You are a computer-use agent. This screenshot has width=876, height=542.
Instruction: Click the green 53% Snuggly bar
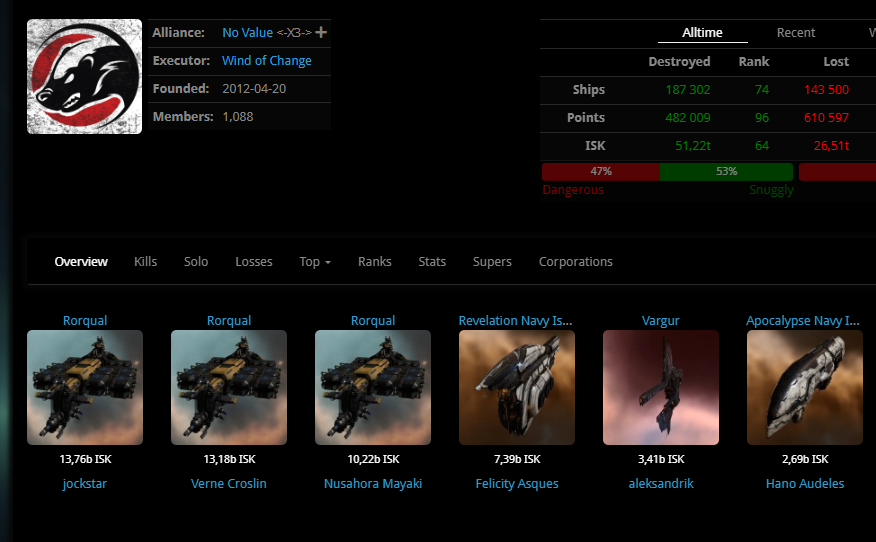(x=726, y=171)
